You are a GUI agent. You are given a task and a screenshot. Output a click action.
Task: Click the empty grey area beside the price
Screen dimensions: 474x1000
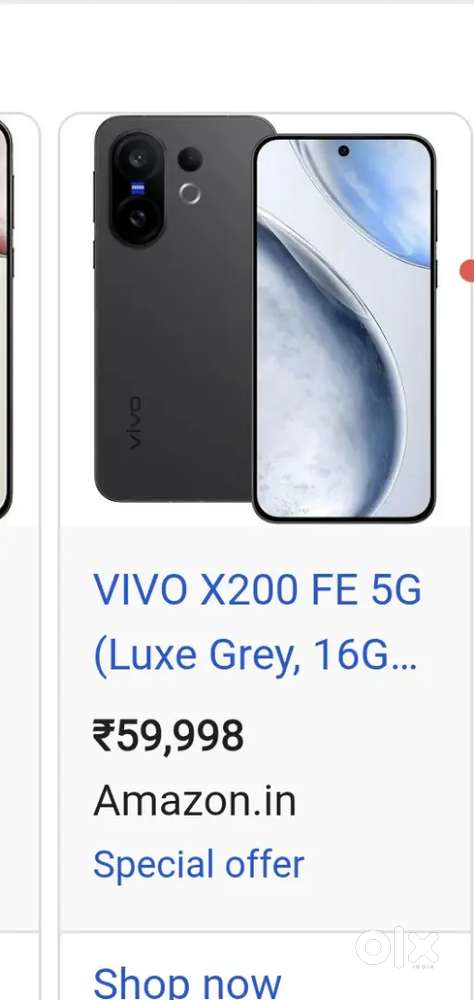(x=357, y=735)
